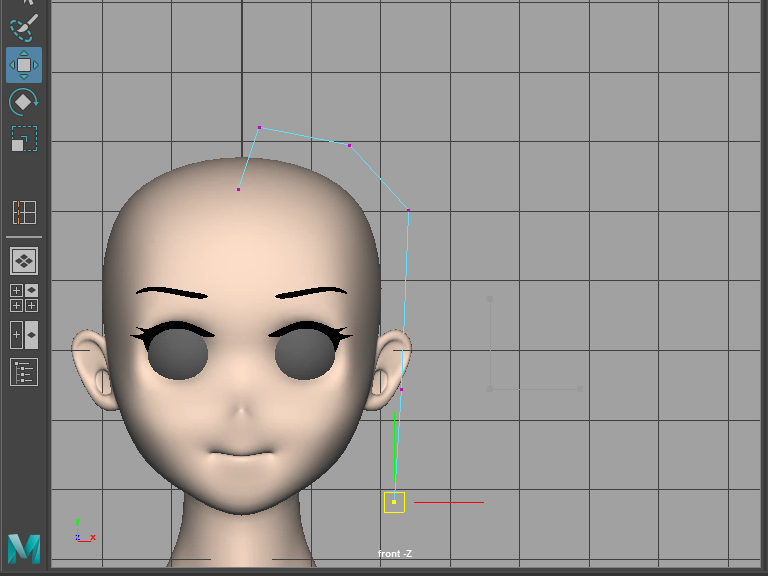
Task: Select the curve point on the forehead
Action: (x=238, y=189)
